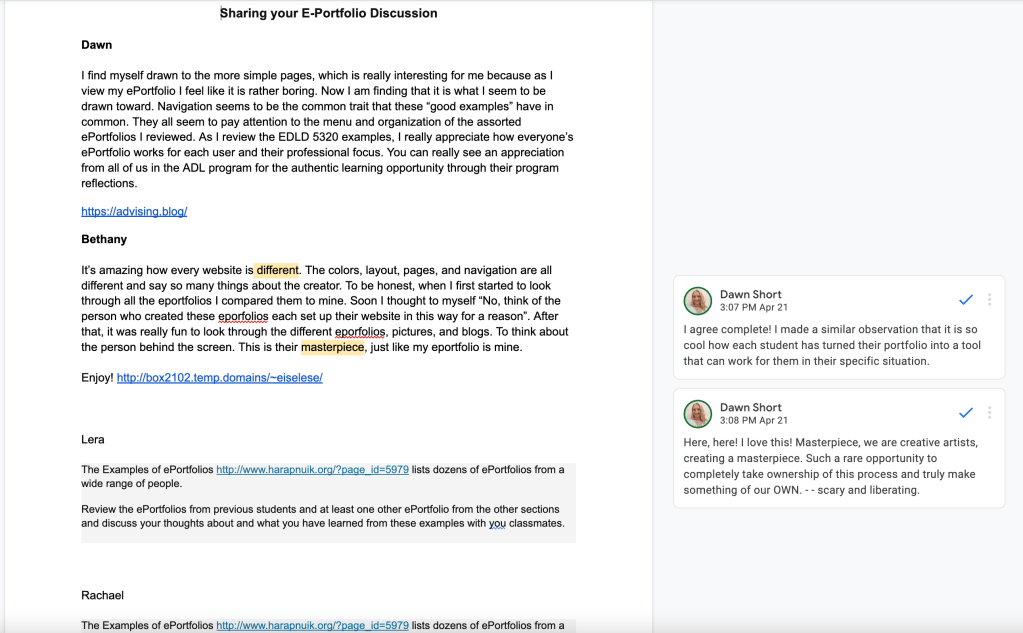Resolve the 3:08 PM comment with the checkmark

965,413
